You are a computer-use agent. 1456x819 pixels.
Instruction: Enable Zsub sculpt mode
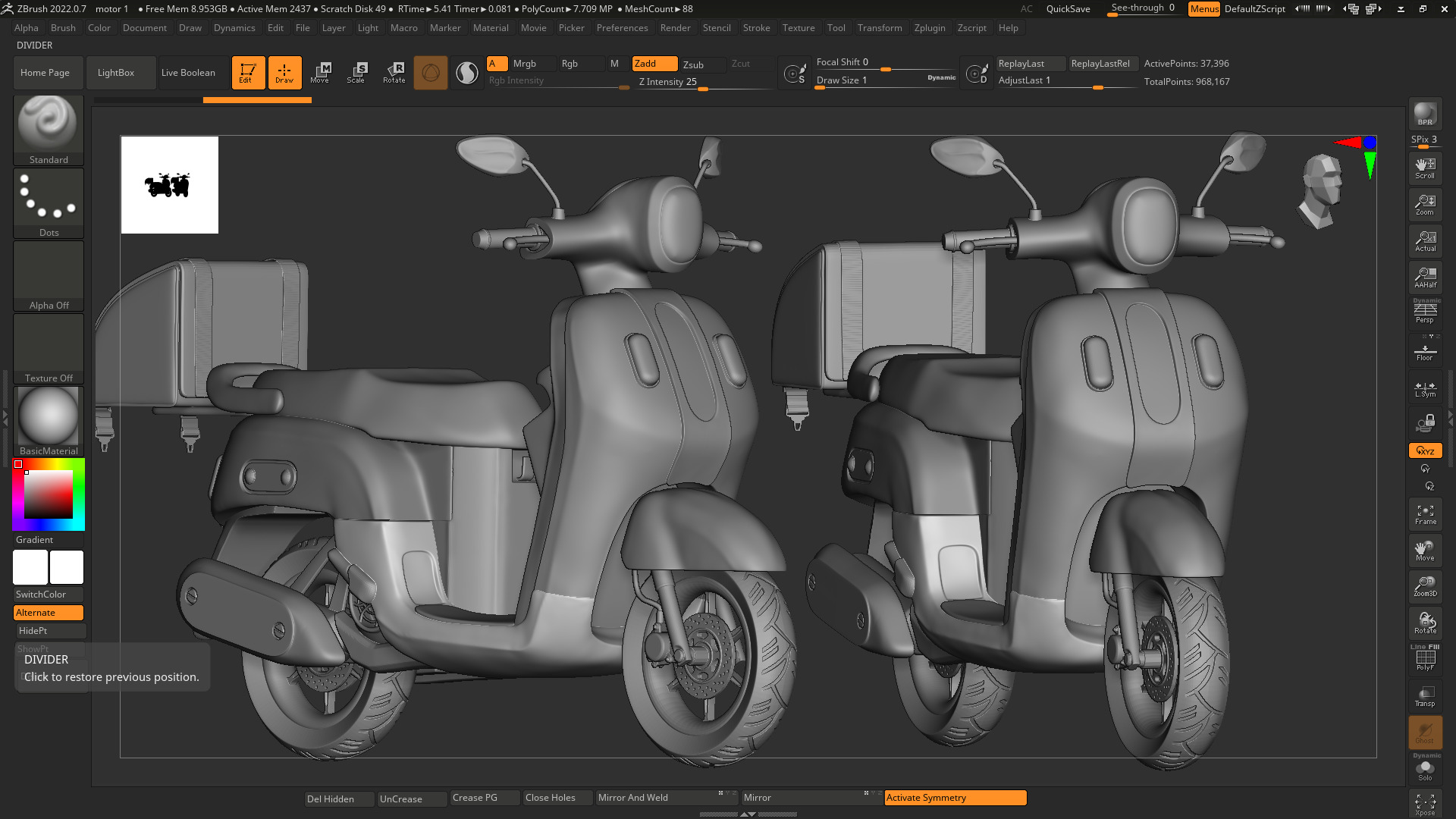(x=702, y=64)
